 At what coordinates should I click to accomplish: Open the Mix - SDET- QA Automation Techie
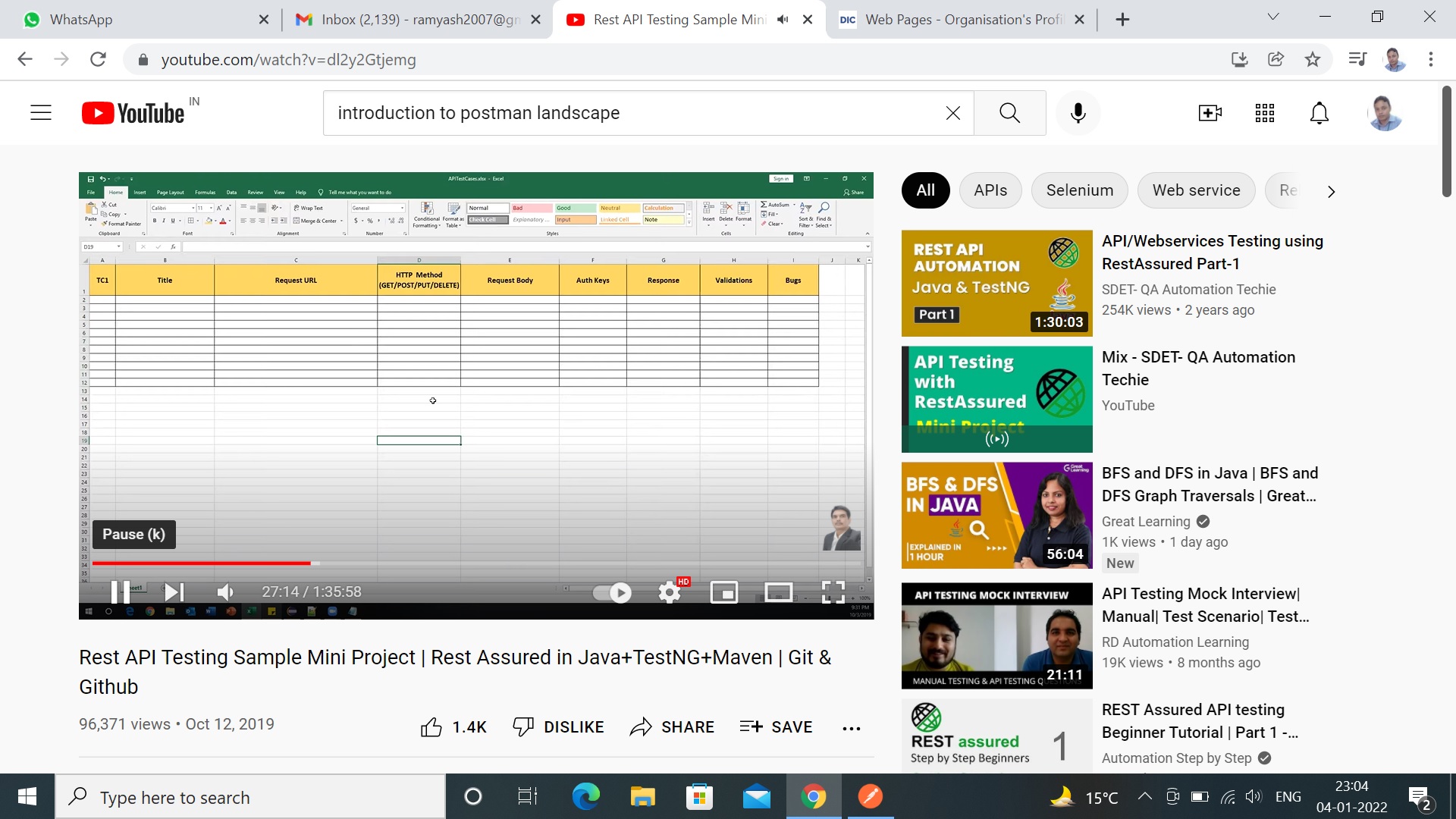coord(1198,369)
